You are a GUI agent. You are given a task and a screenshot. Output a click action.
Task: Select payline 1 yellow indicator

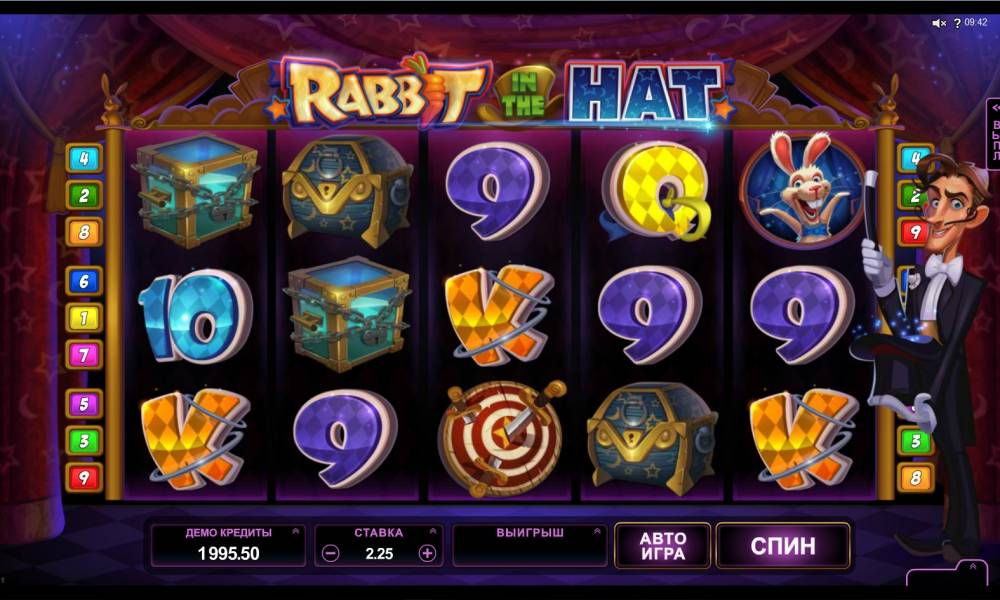(x=84, y=318)
